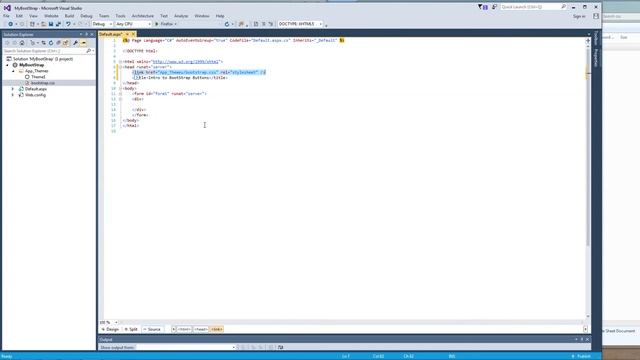Collapse the App_Themes folder node
Image resolution: width=640 pixels, height=360 pixels.
(x=13, y=71)
